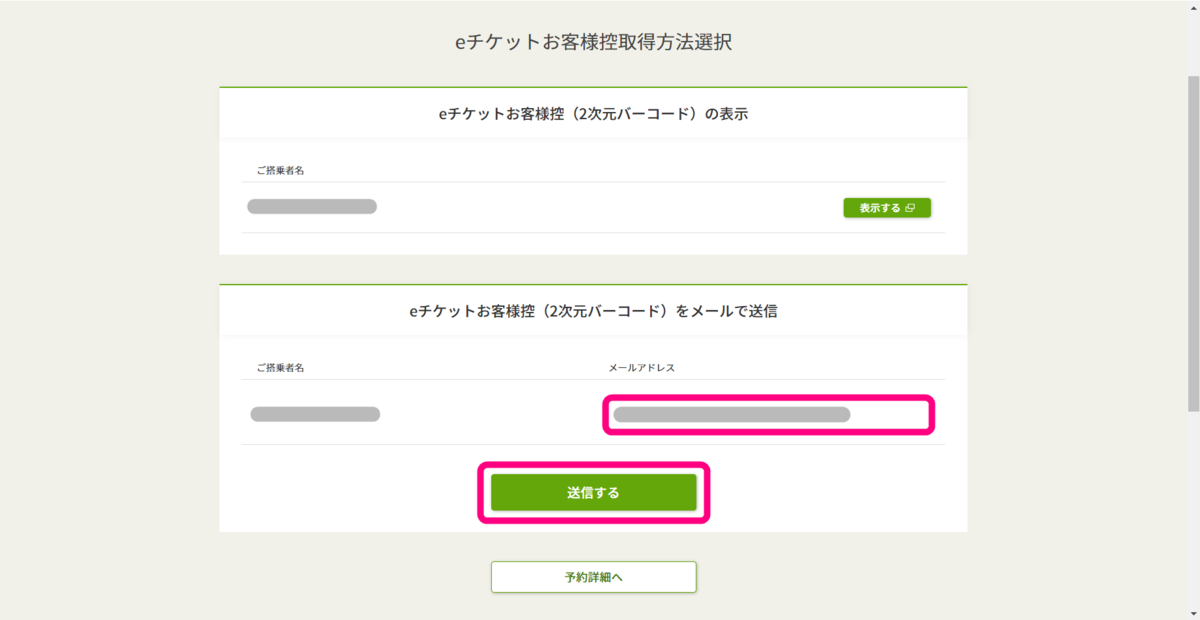Click the をメールで送信 section heading

(x=594, y=311)
